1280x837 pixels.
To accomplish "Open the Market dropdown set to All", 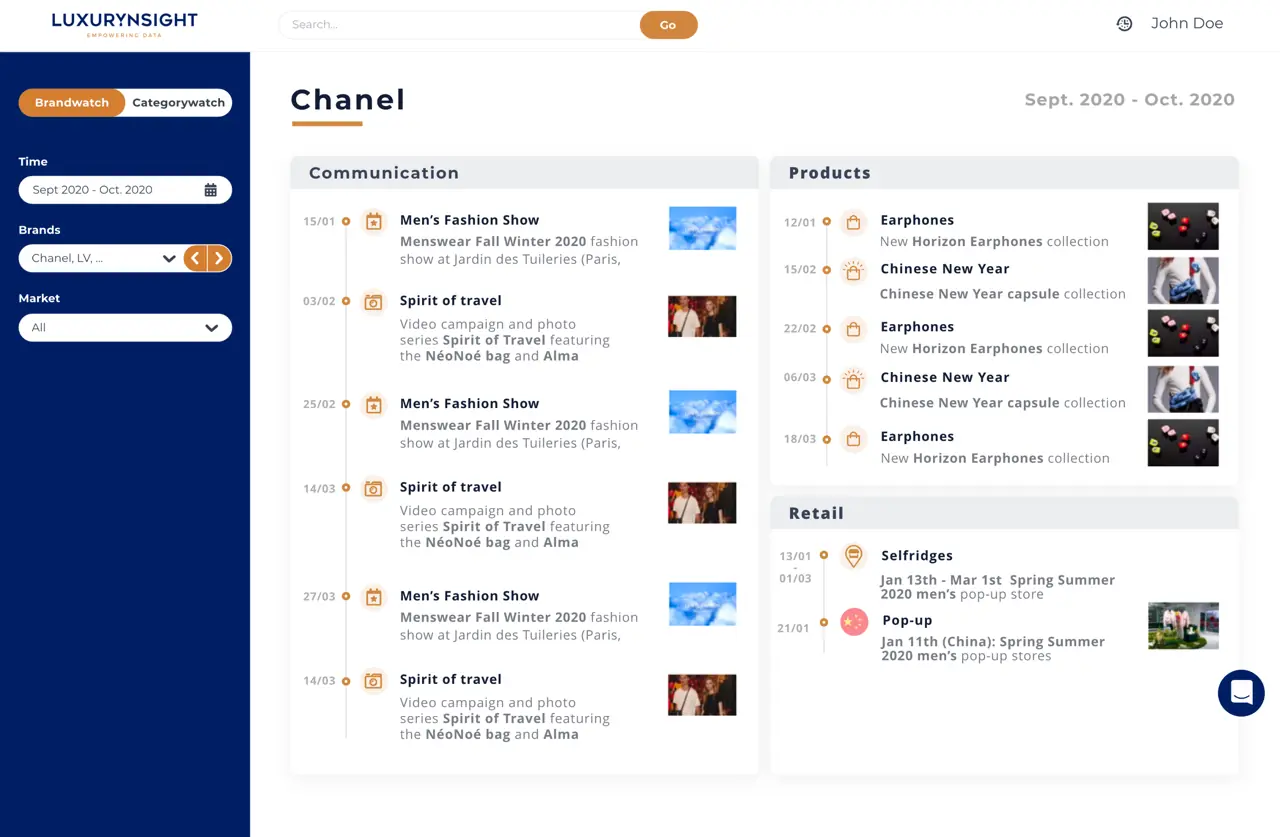I will tap(125, 328).
